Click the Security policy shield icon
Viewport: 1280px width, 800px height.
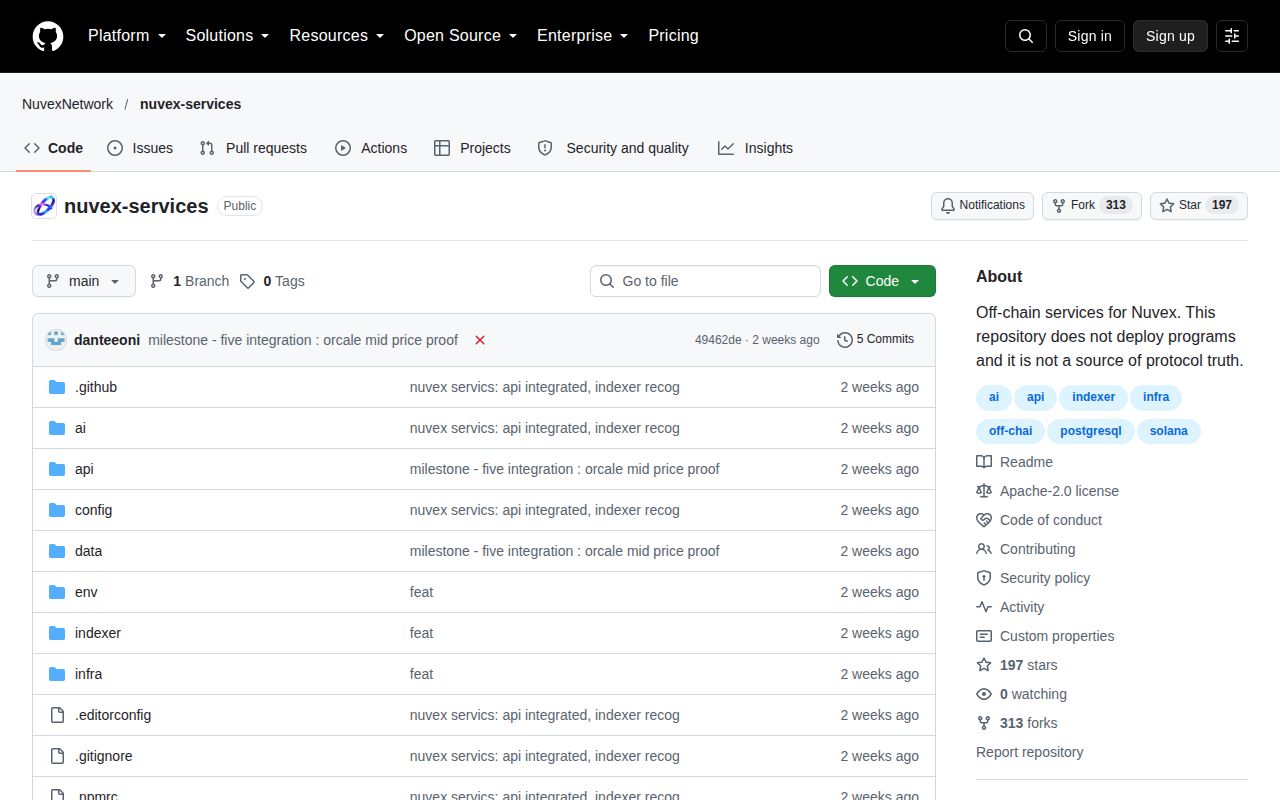(x=984, y=578)
